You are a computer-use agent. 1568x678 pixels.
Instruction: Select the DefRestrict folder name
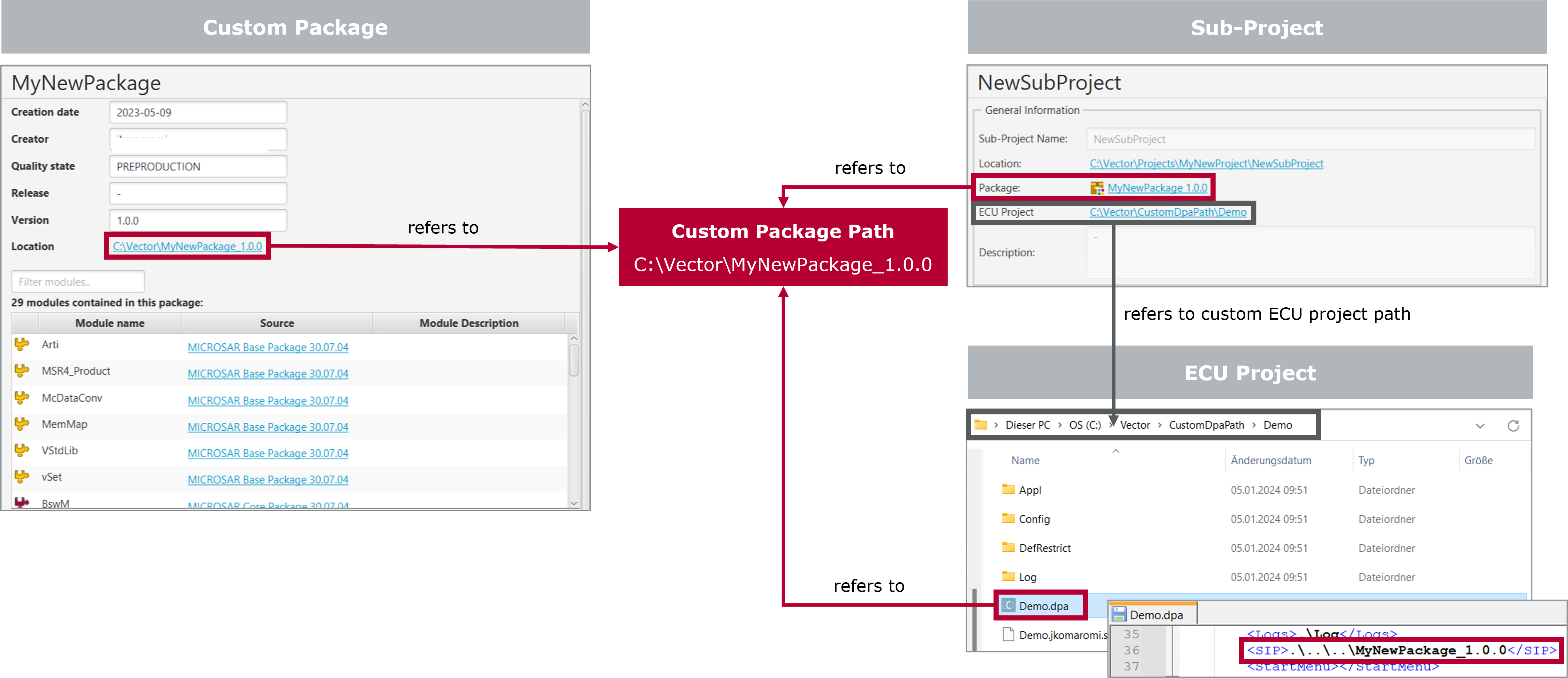pyautogui.click(x=1044, y=548)
